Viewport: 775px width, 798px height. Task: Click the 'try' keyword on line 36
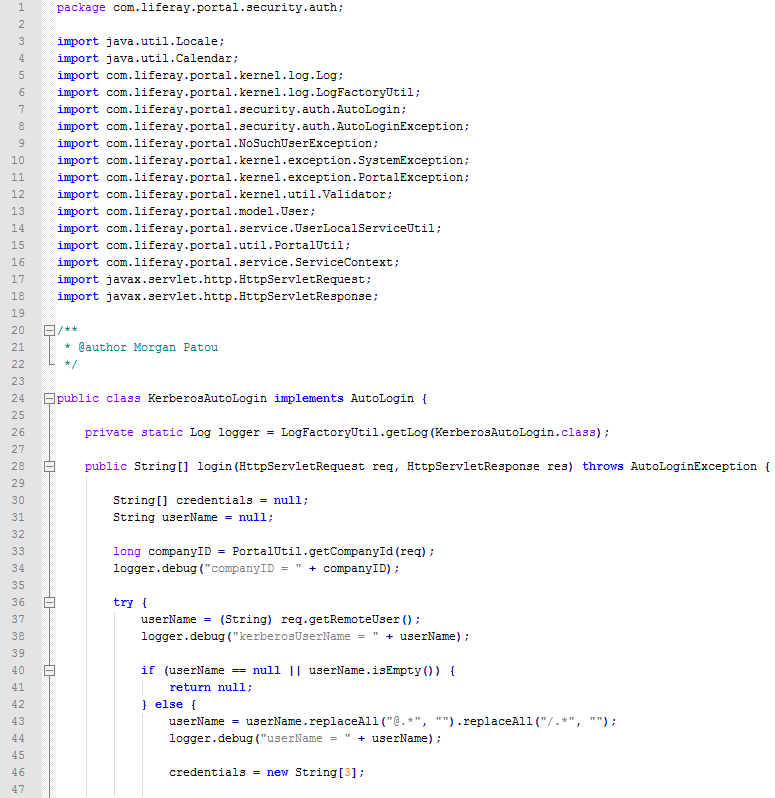(123, 603)
